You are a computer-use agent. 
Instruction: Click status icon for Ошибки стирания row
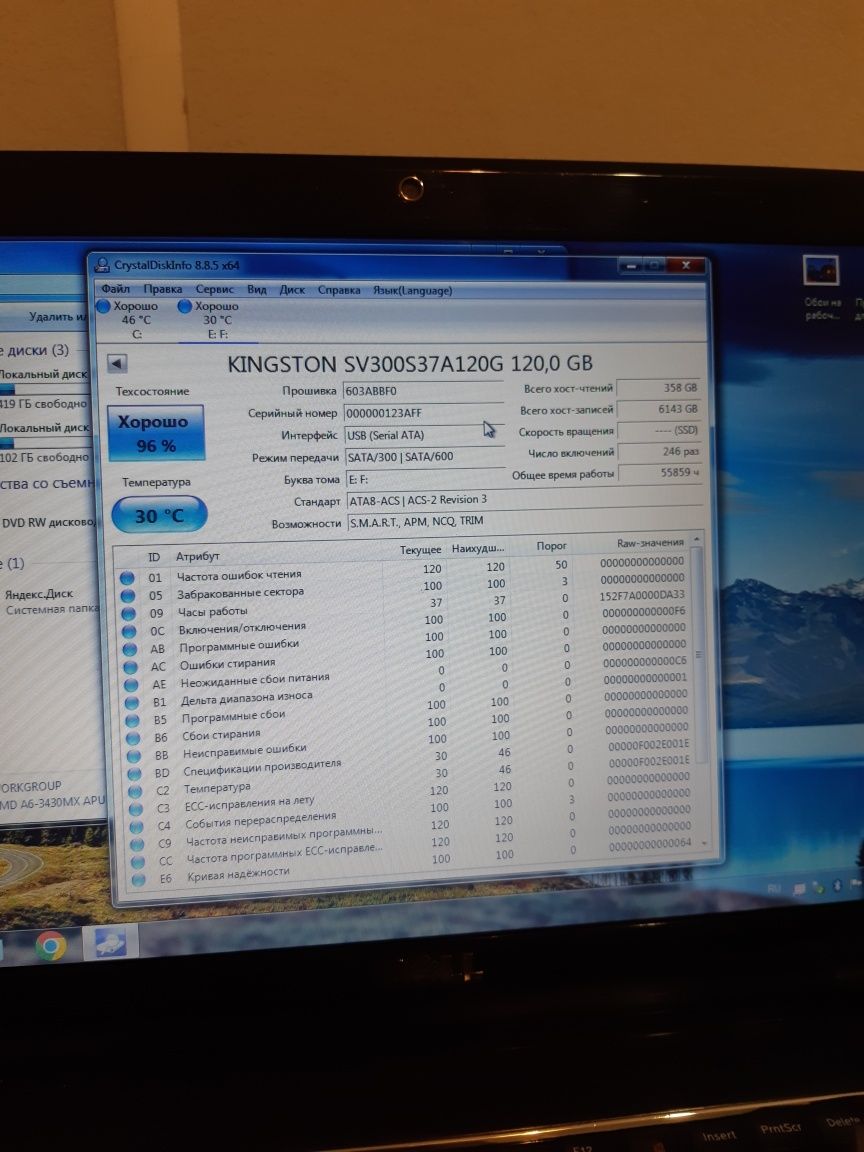[130, 667]
